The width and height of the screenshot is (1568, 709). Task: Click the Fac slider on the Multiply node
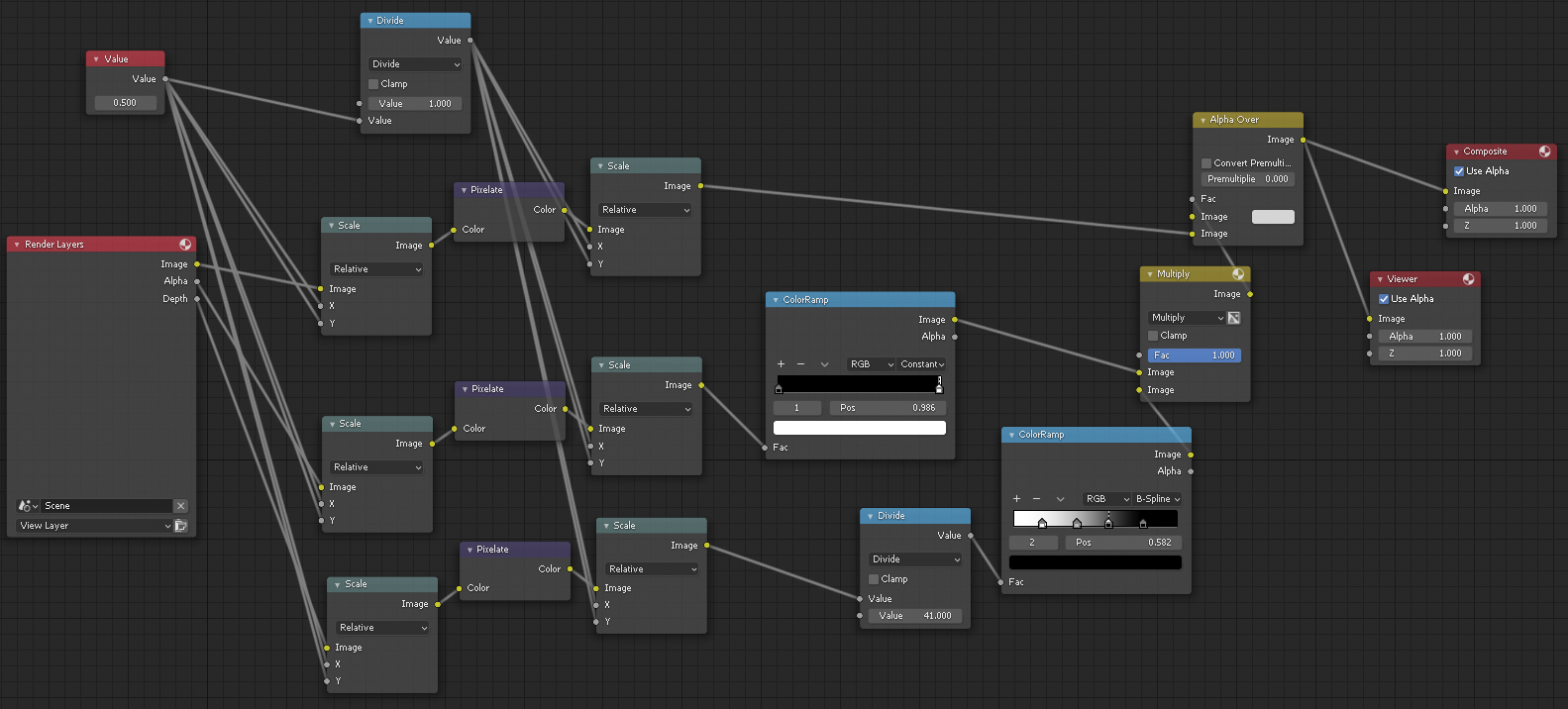1195,355
